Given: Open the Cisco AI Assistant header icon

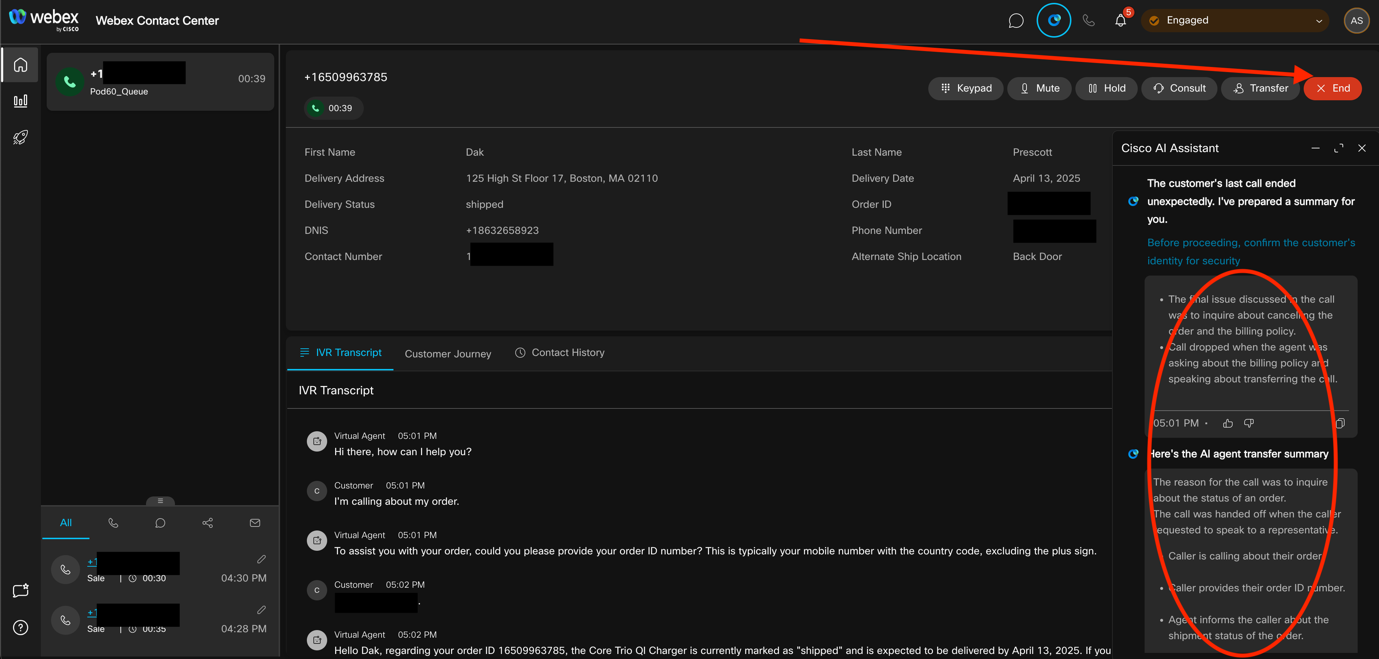Looking at the screenshot, I should [x=1054, y=21].
